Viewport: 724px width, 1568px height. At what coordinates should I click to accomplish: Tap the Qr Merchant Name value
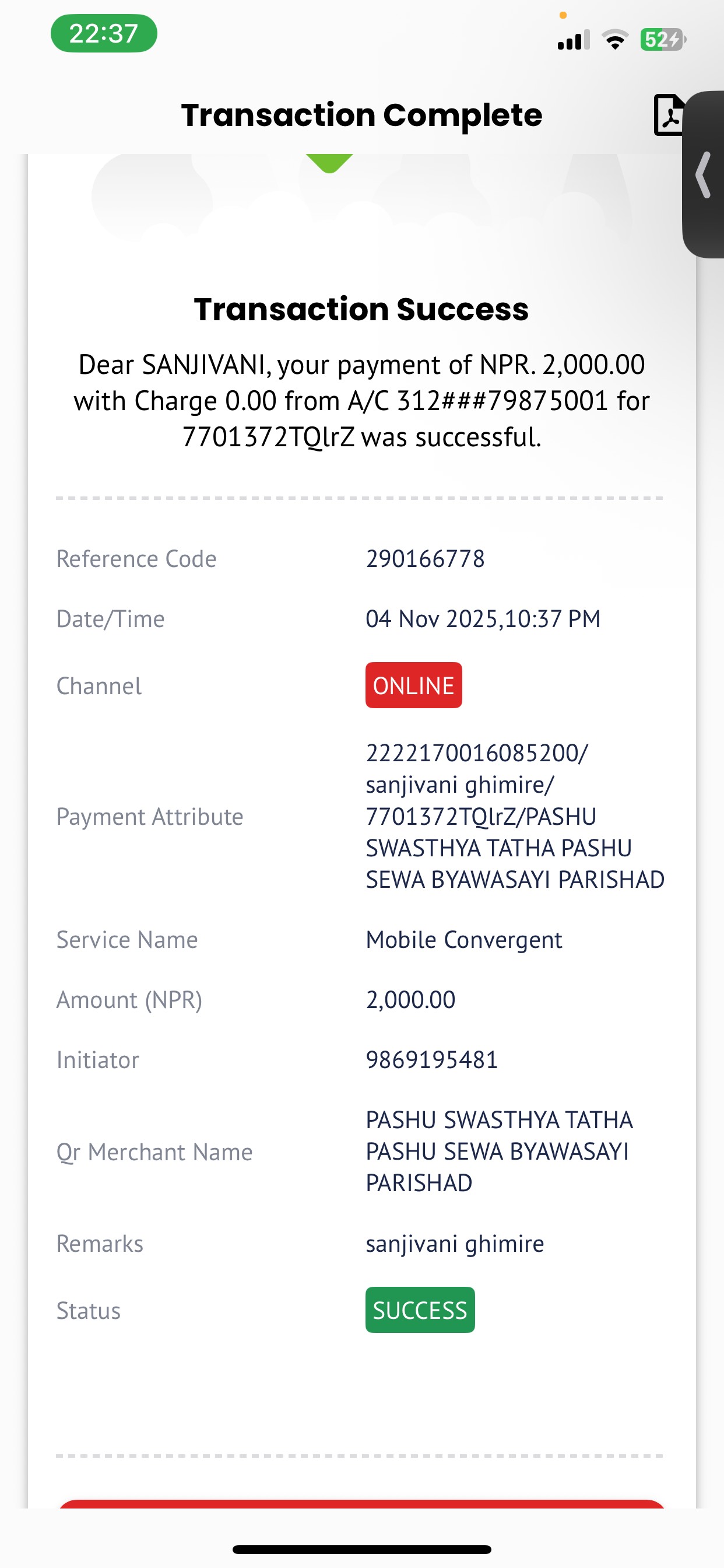pos(500,1151)
